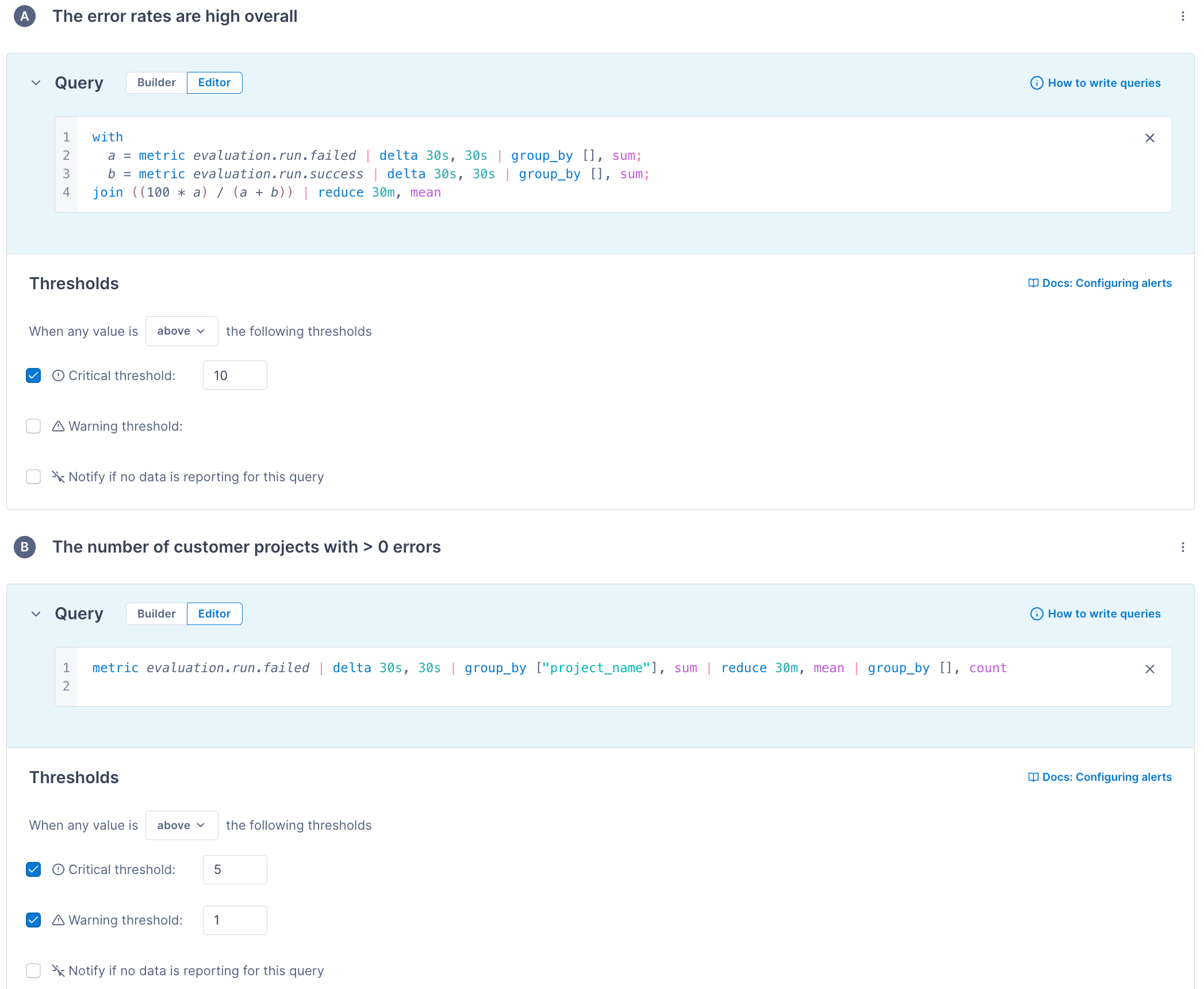
Task: Enable Notify if no data for alert B query
Action: pos(33,971)
